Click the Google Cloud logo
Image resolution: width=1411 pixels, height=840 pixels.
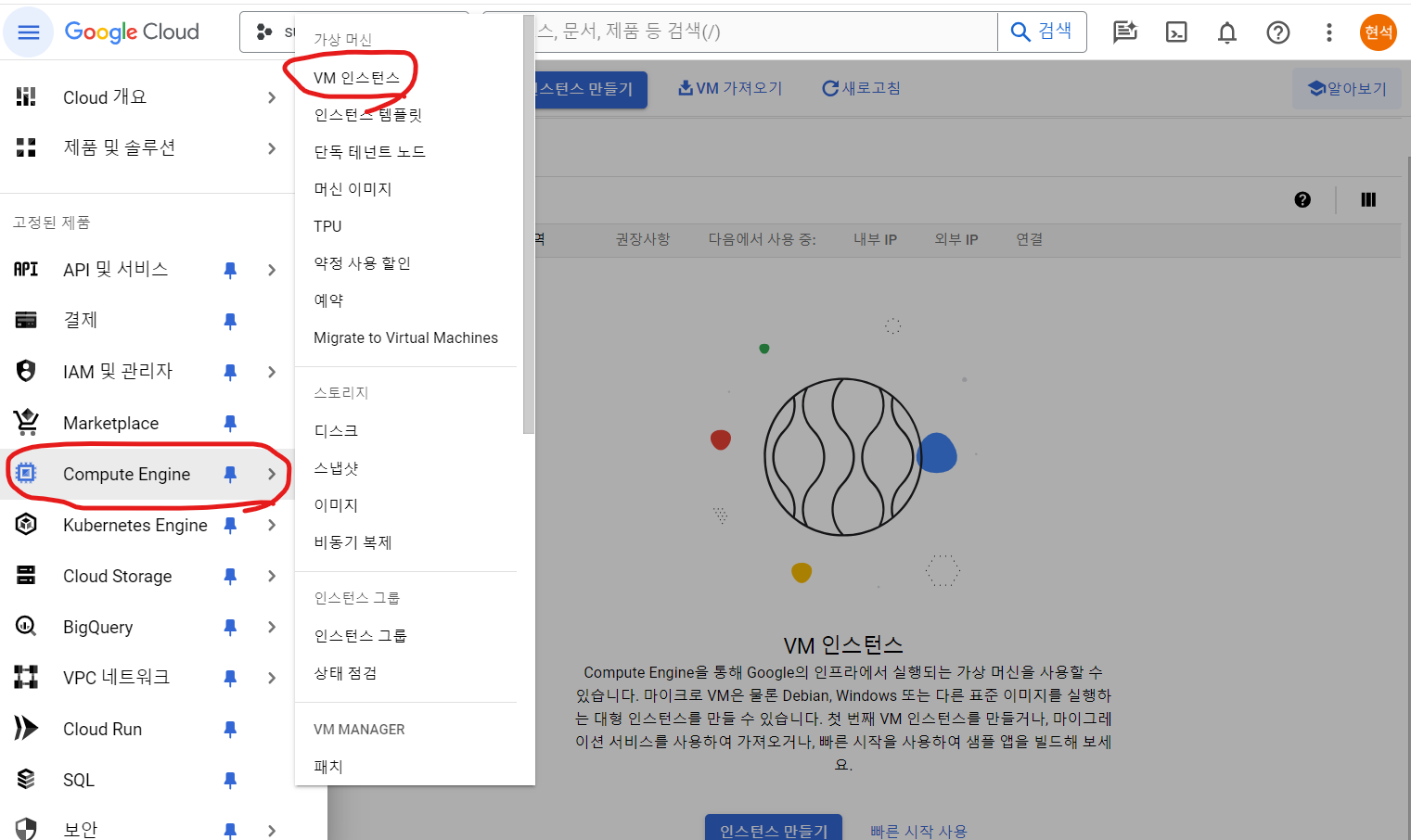(132, 32)
